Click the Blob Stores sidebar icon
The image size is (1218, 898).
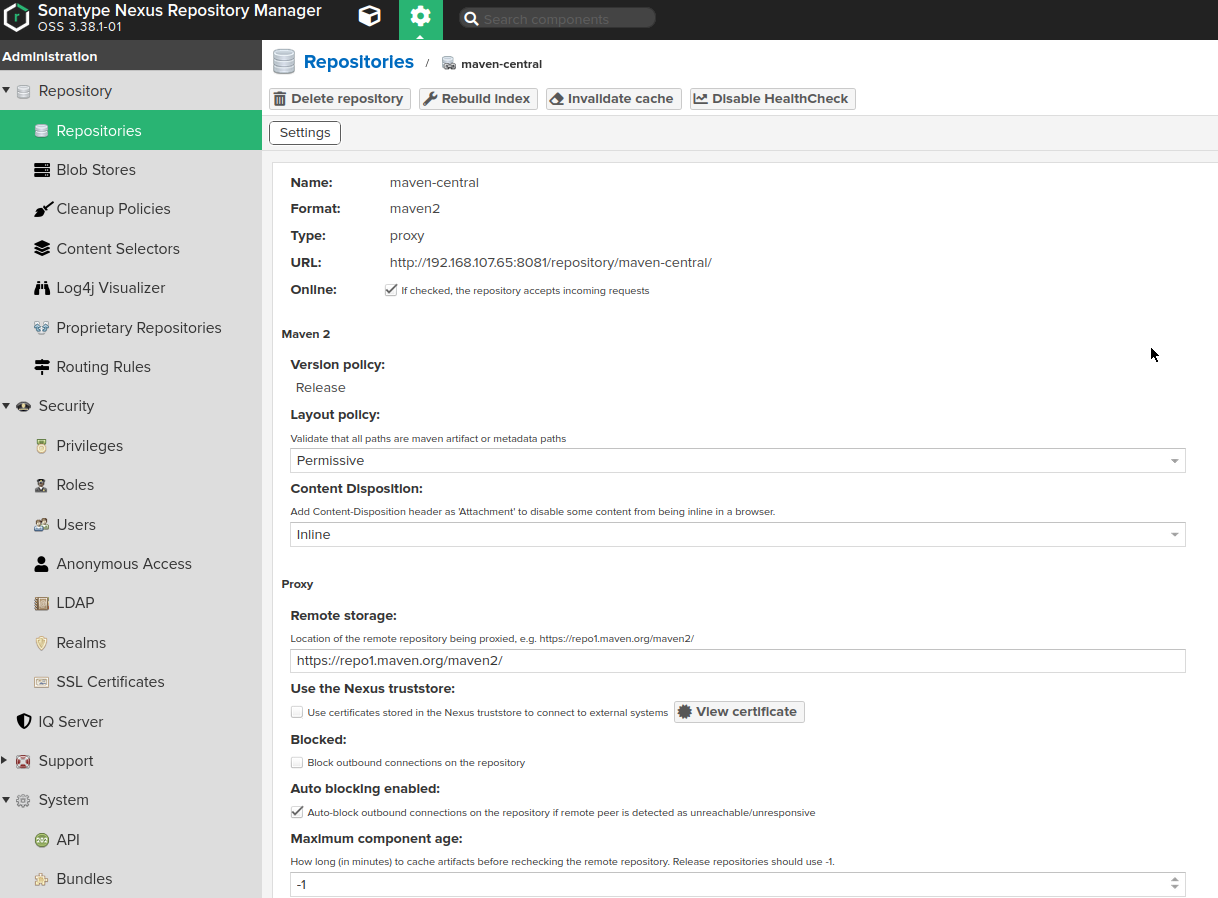tap(42, 170)
